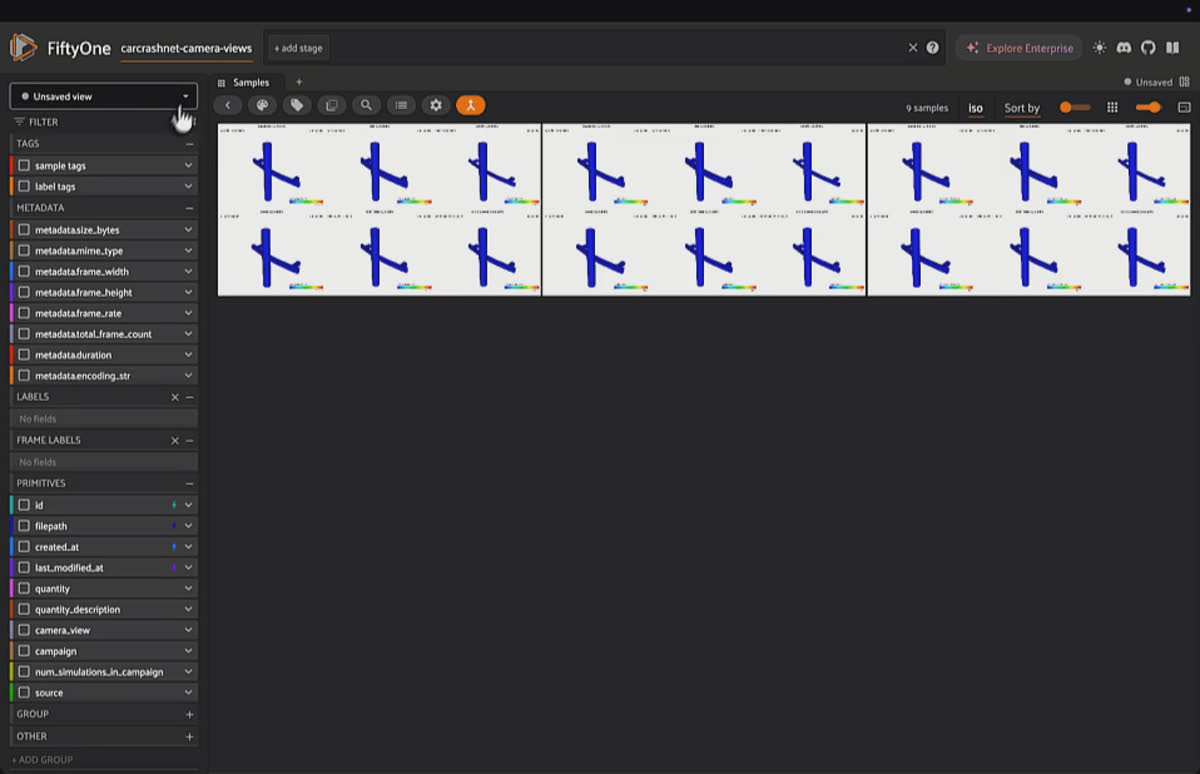This screenshot has height=774, width=1200.
Task: Open the rightmost sample thumbnail
Action: pos(1030,209)
